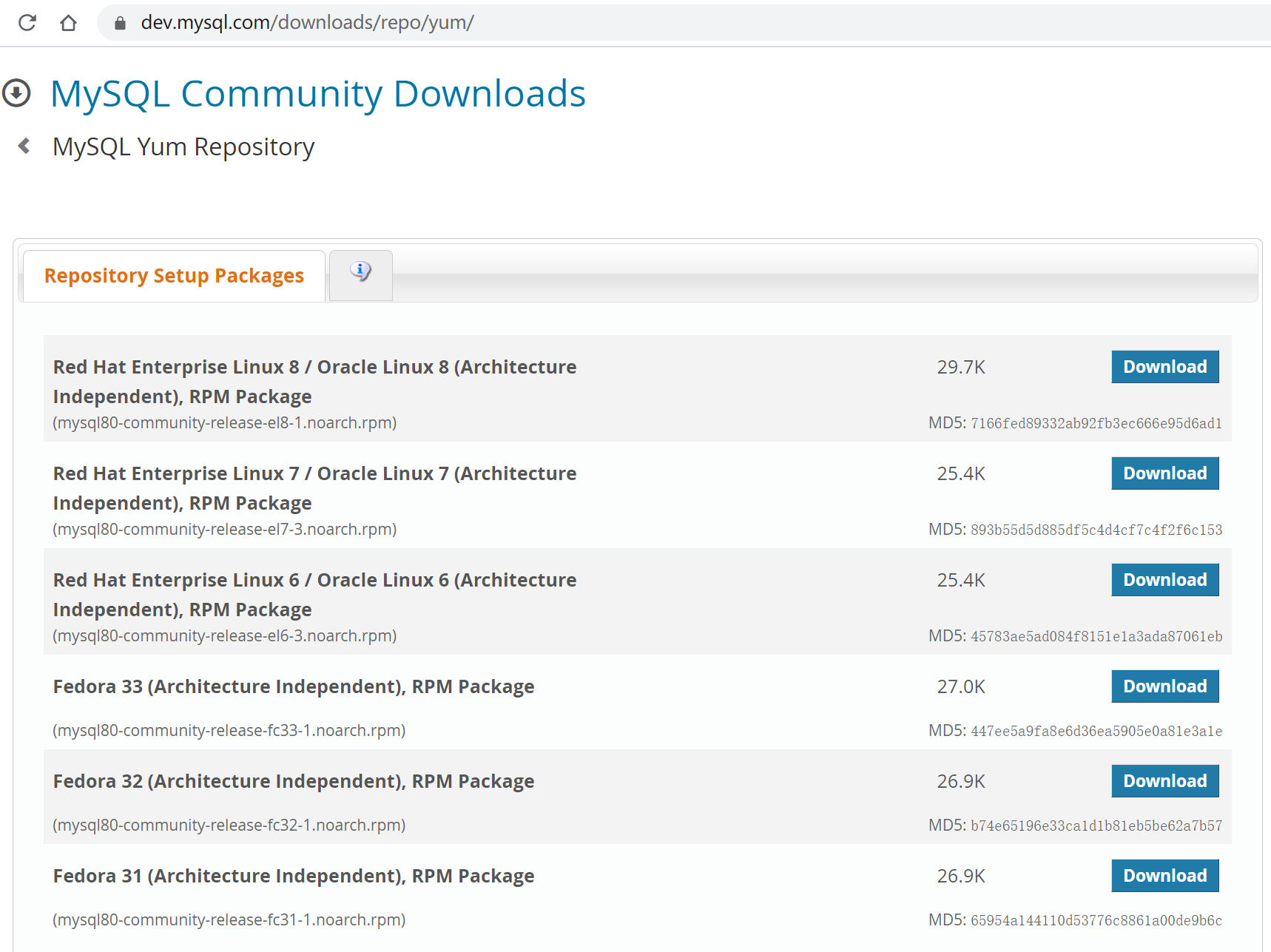Click MD5 hash 65954a144110d53776c8861a00de9b6c

(1096, 920)
